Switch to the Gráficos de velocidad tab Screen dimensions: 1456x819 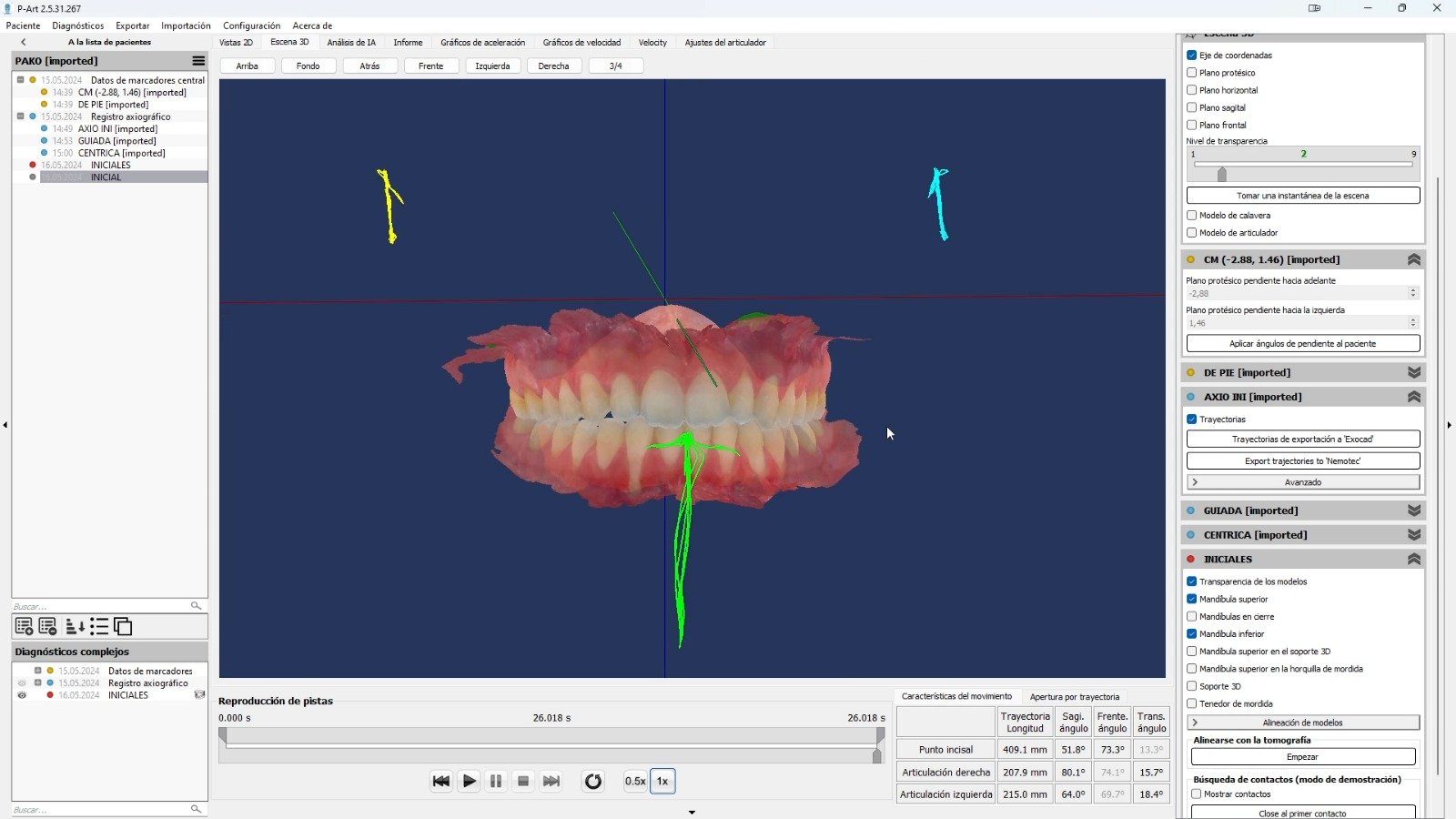tap(581, 43)
